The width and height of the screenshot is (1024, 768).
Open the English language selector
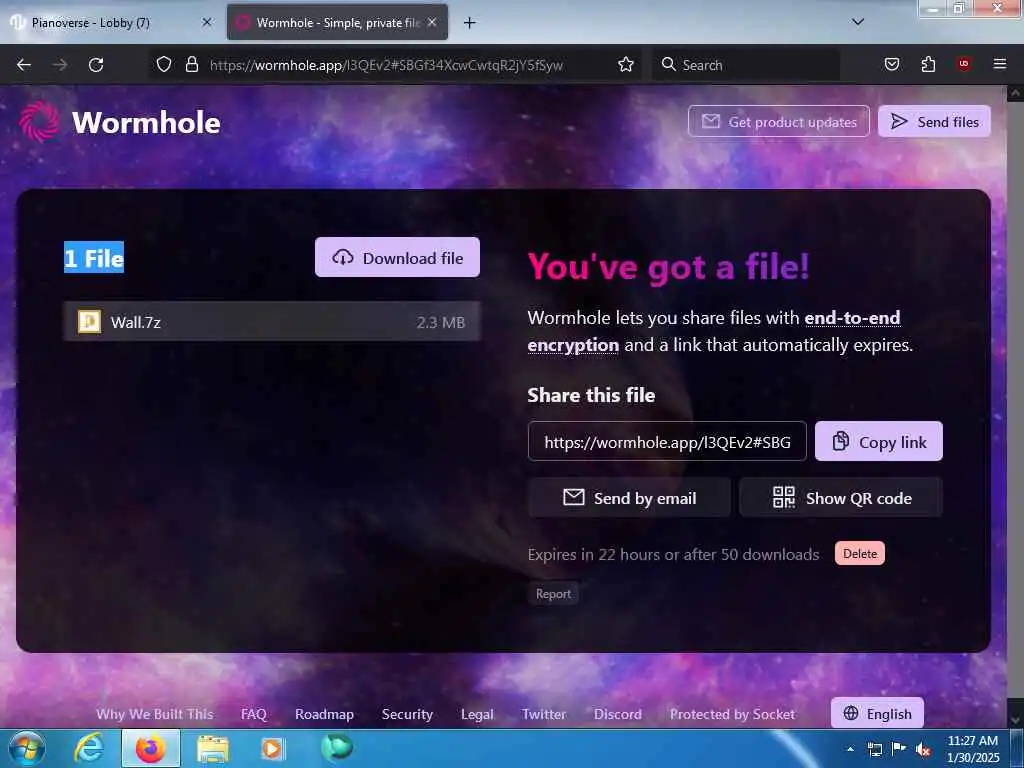(877, 713)
